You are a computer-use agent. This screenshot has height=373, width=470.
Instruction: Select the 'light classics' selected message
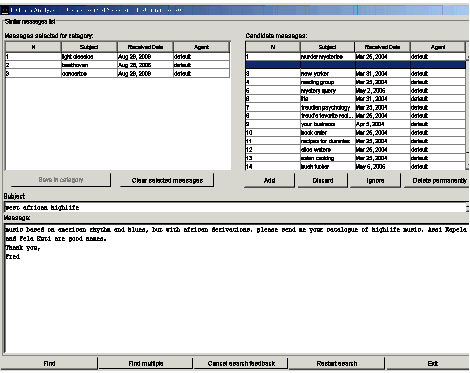point(117,56)
